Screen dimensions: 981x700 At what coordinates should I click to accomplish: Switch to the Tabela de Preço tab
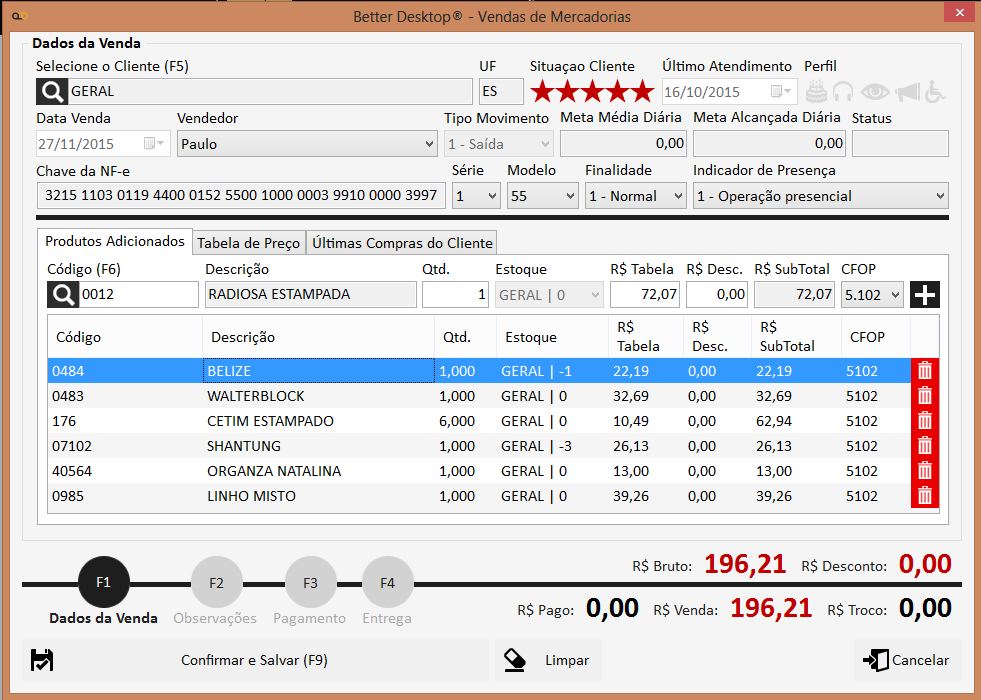[247, 243]
